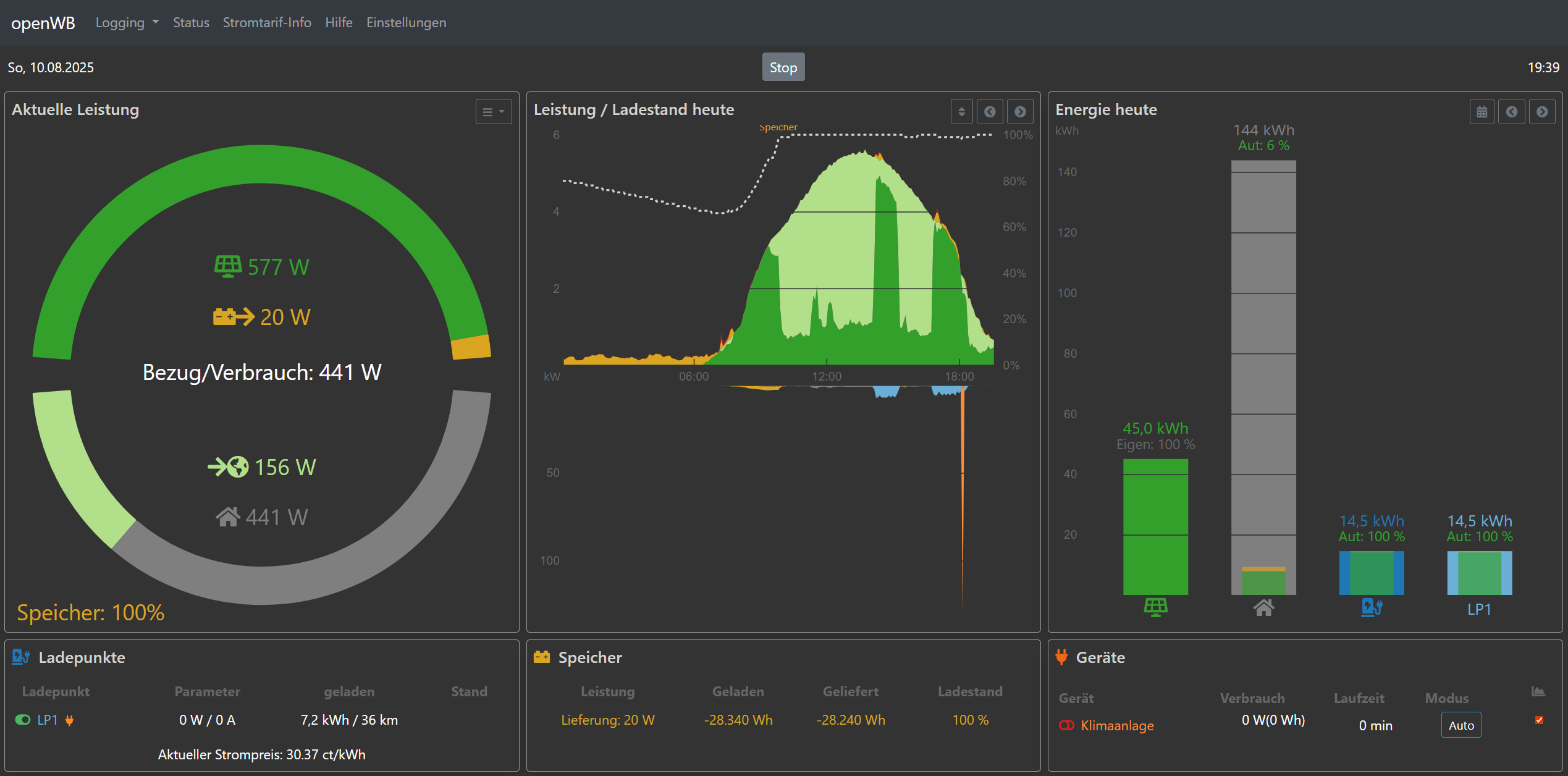Viewport: 1568px width, 776px height.
Task: Click the solar panel icon under PV bar
Action: pos(1155,607)
